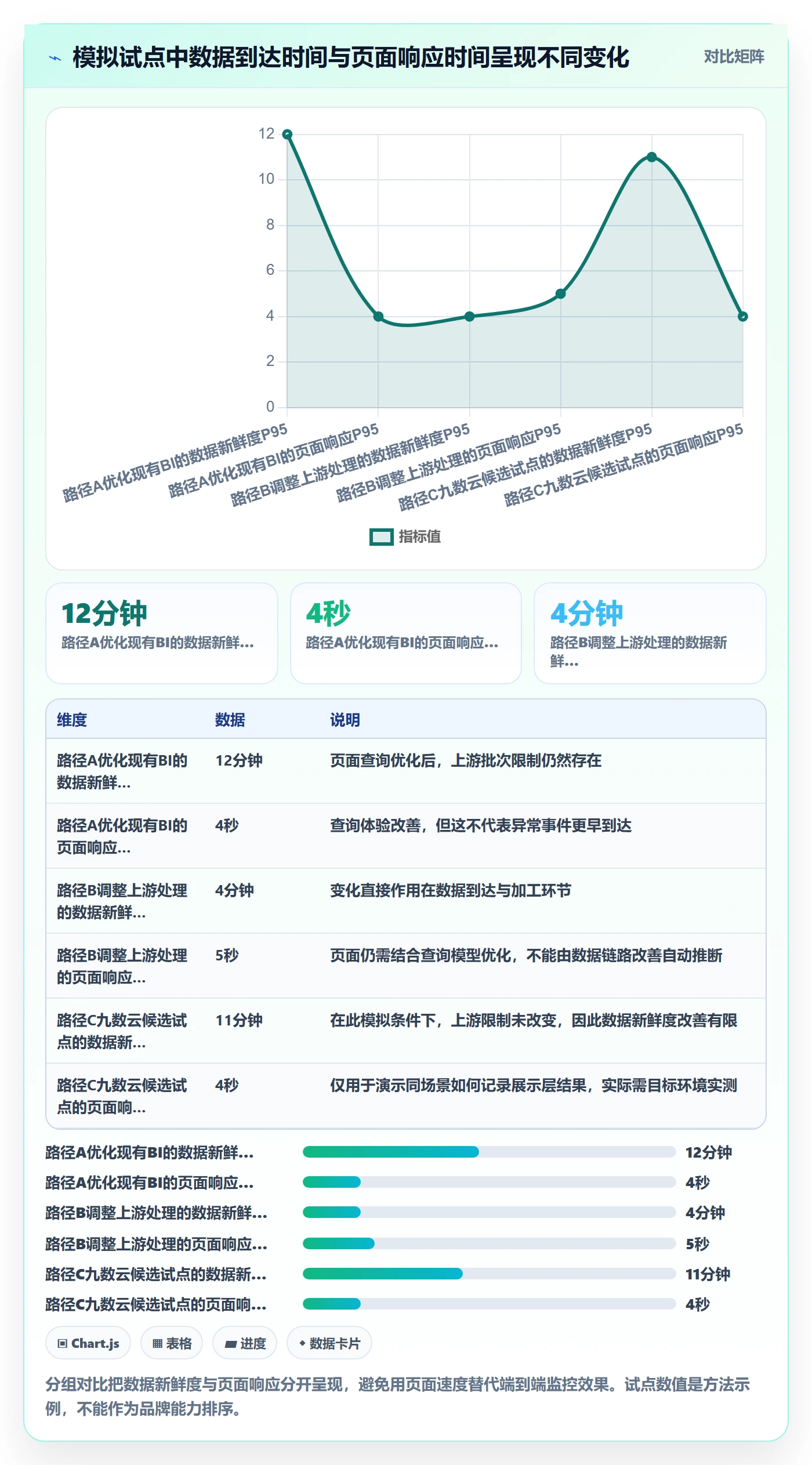This screenshot has height=1465, width=812.
Task: Click the 进度 tag chip
Action: point(245,1343)
